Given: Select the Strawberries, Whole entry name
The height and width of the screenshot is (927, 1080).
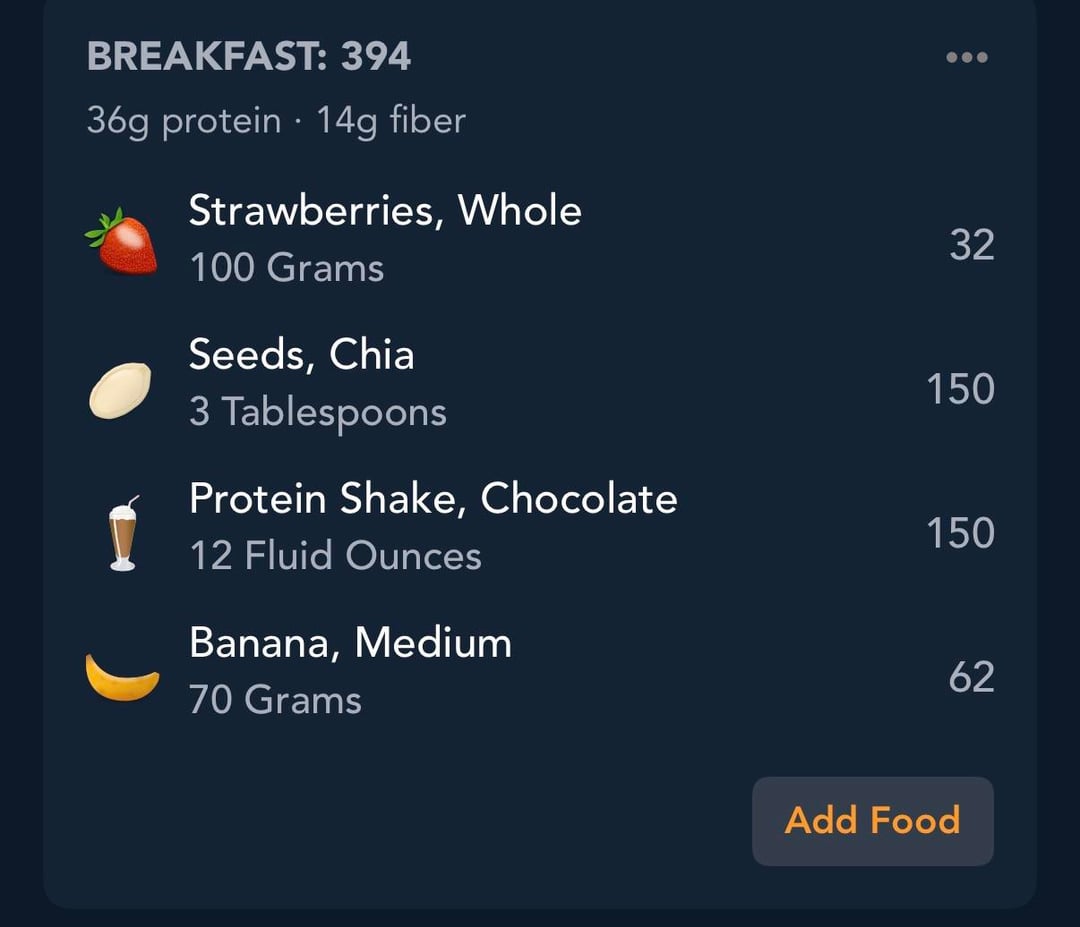Looking at the screenshot, I should click(385, 211).
